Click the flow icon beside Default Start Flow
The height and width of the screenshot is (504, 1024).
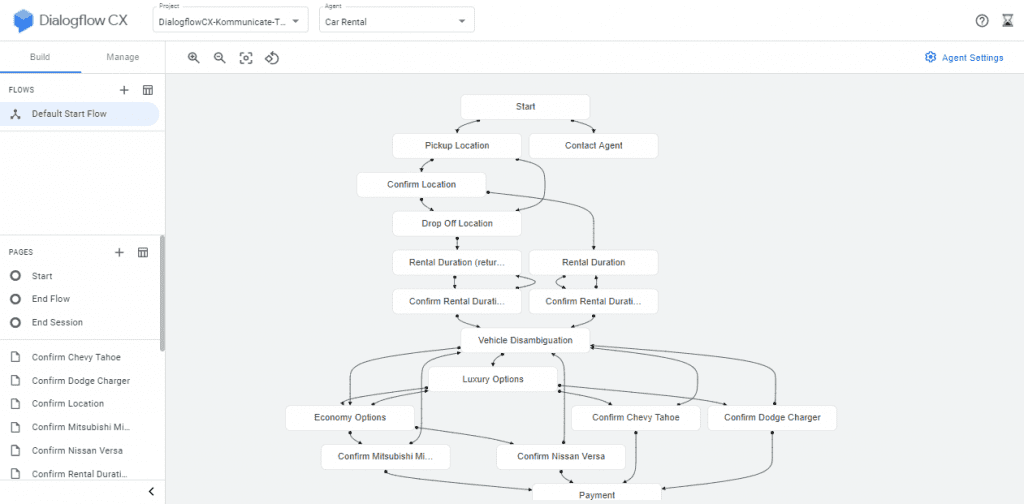[x=16, y=114]
